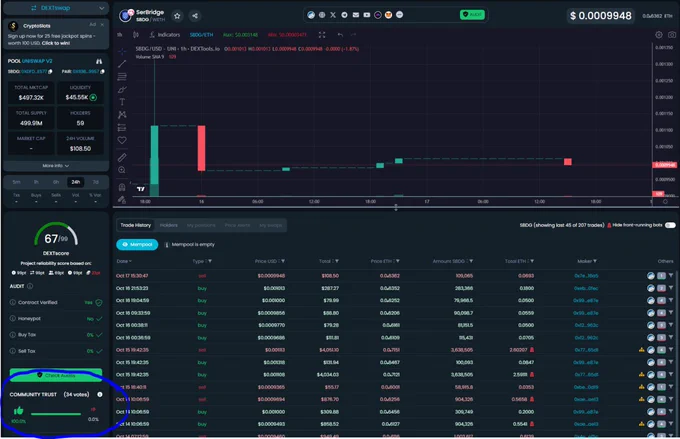680x439 pixels.
Task: Switch to Price alerts tab
Action: [x=237, y=225]
